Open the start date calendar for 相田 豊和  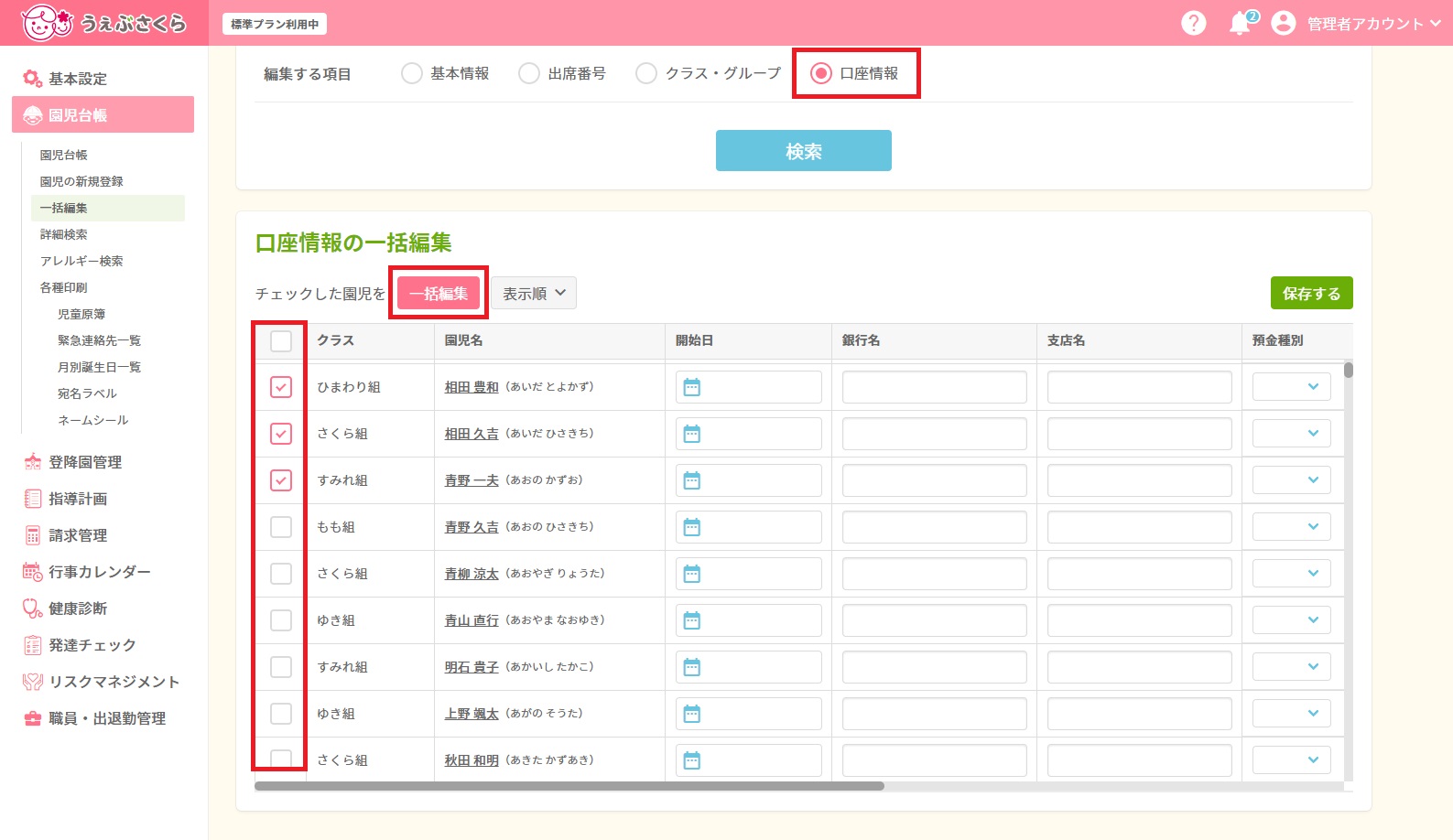click(x=692, y=387)
